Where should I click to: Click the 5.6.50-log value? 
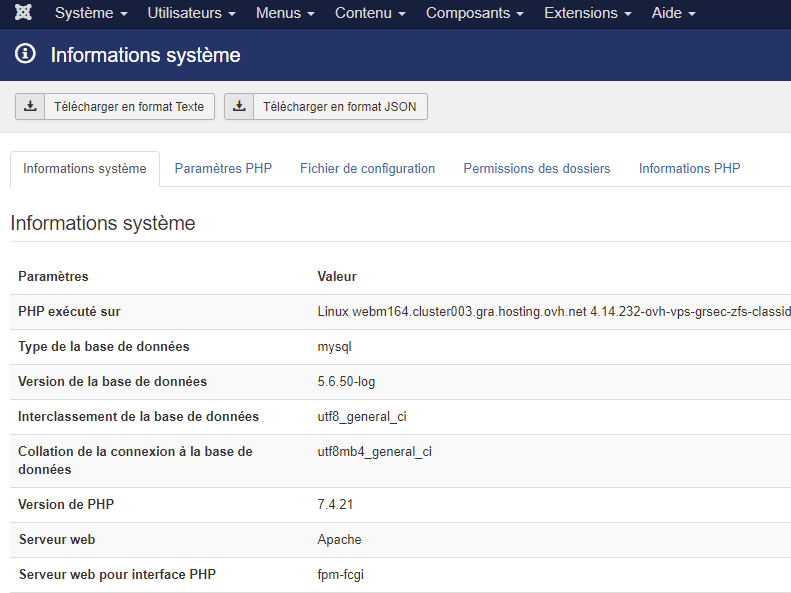(346, 382)
